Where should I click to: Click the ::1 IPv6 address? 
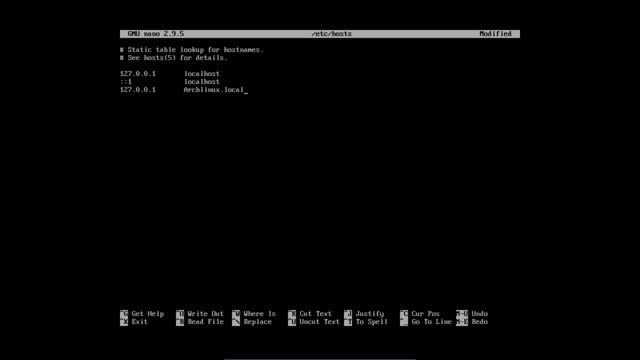click(126, 82)
